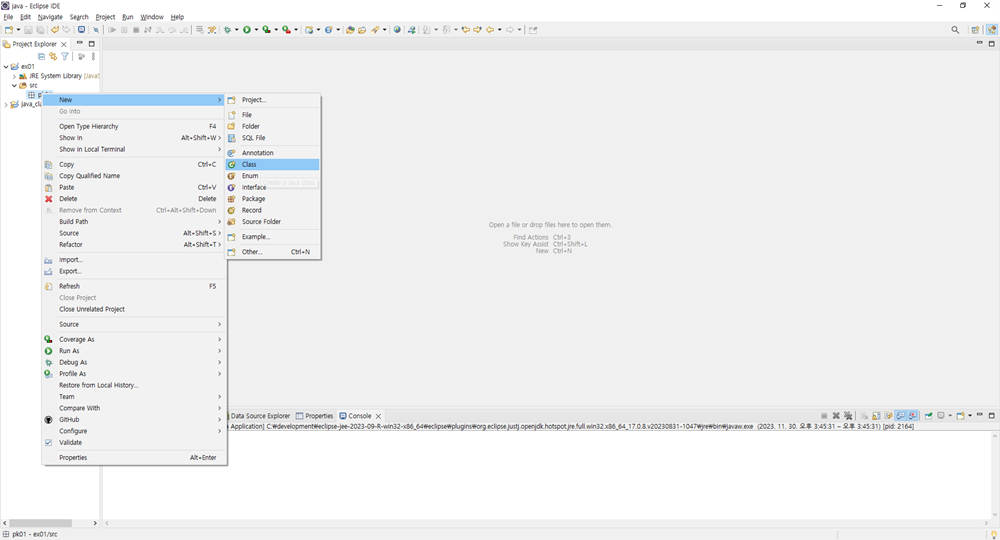Click the Run button in main toolbar
The width and height of the screenshot is (1000, 540).
point(246,30)
